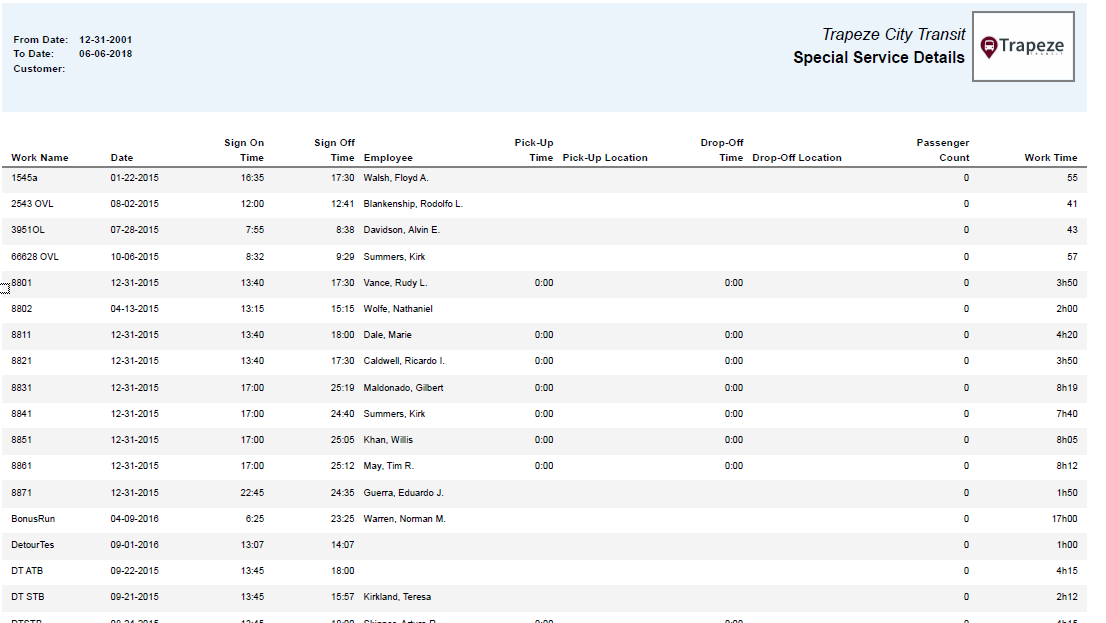Image resolution: width=1106 pixels, height=623 pixels.
Task: Select the 1545a work name row
Action: [24, 178]
